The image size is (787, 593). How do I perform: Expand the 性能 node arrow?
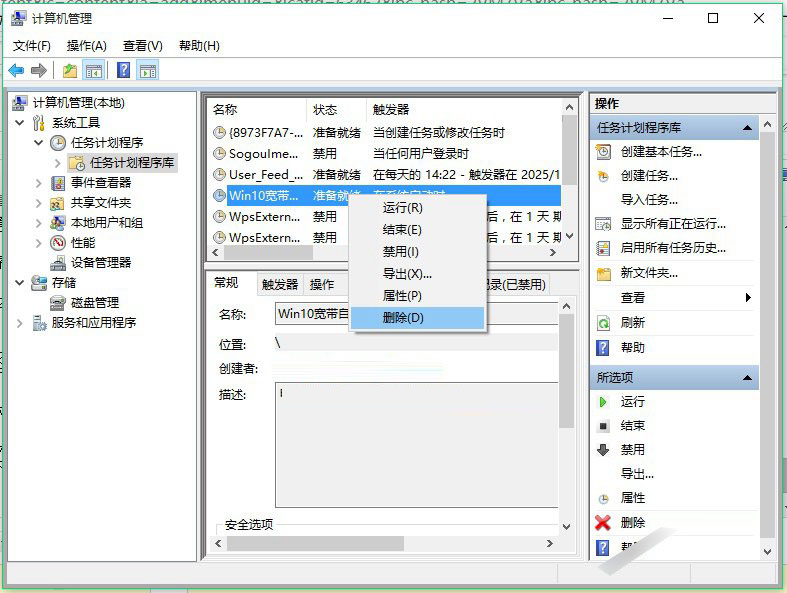[x=39, y=243]
